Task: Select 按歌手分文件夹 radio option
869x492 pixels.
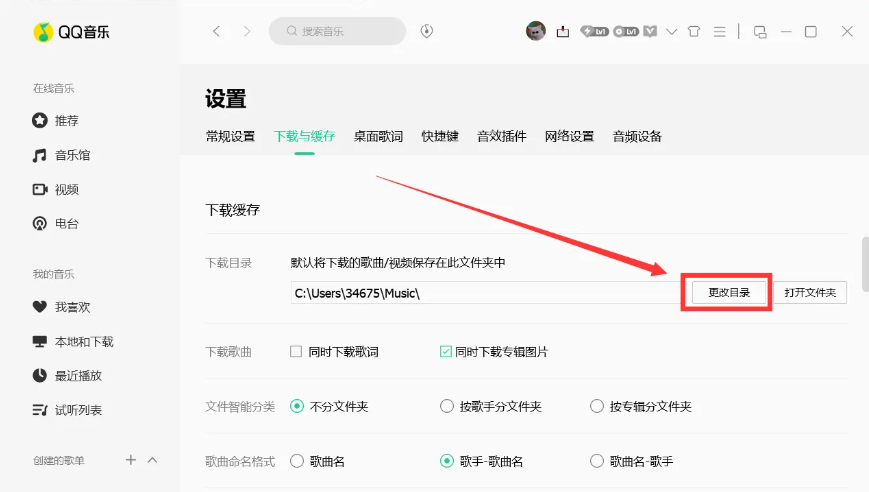Action: (x=447, y=407)
